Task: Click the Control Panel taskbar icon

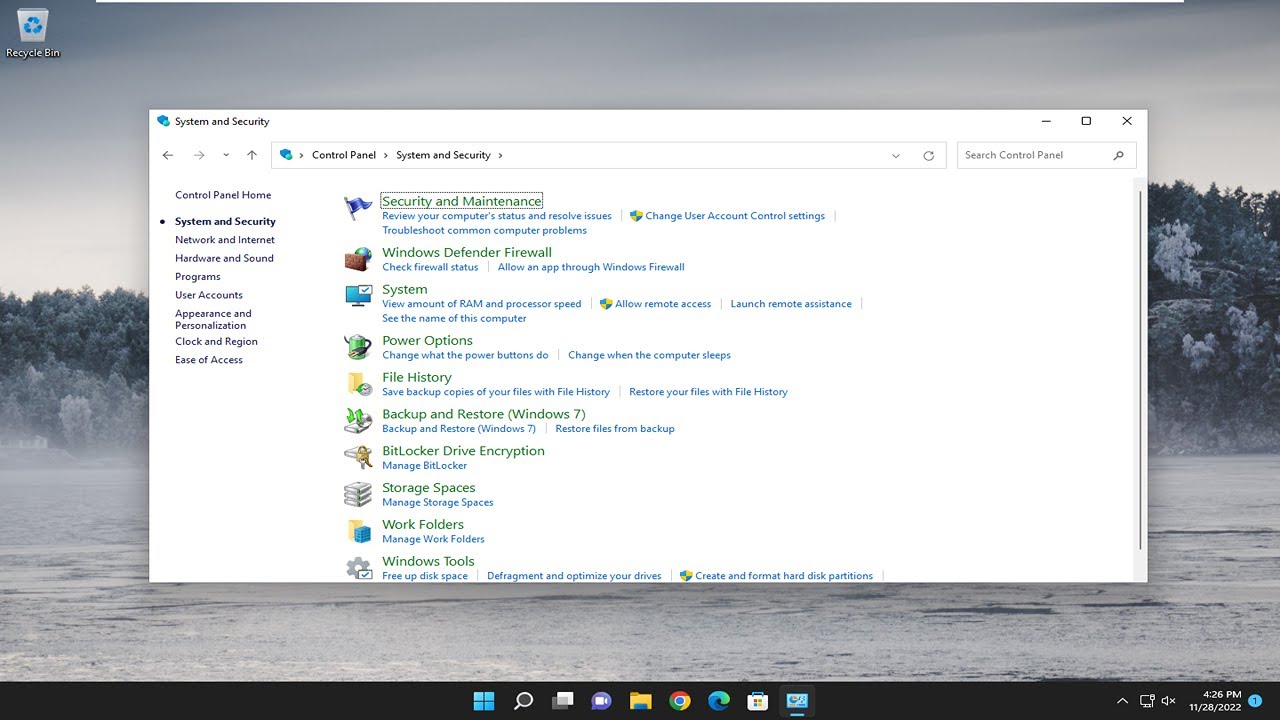Action: click(x=797, y=701)
